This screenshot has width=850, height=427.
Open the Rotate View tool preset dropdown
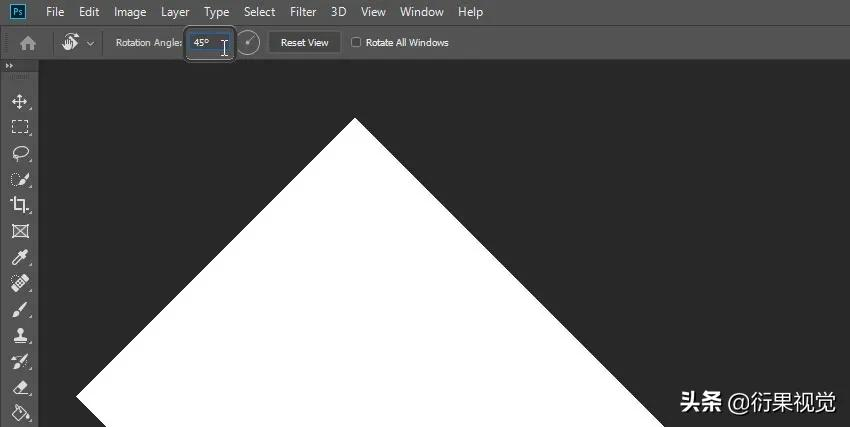[x=90, y=43]
